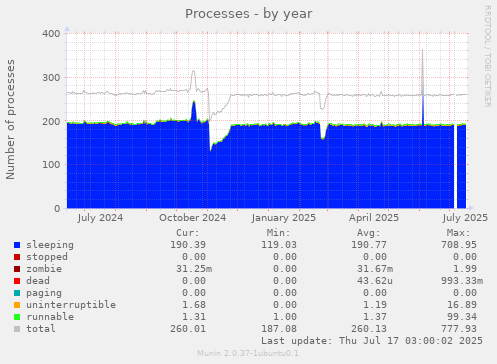497x364 pixels.
Task: Click uninterruptible maximum value 16.89
Action: pos(462,305)
